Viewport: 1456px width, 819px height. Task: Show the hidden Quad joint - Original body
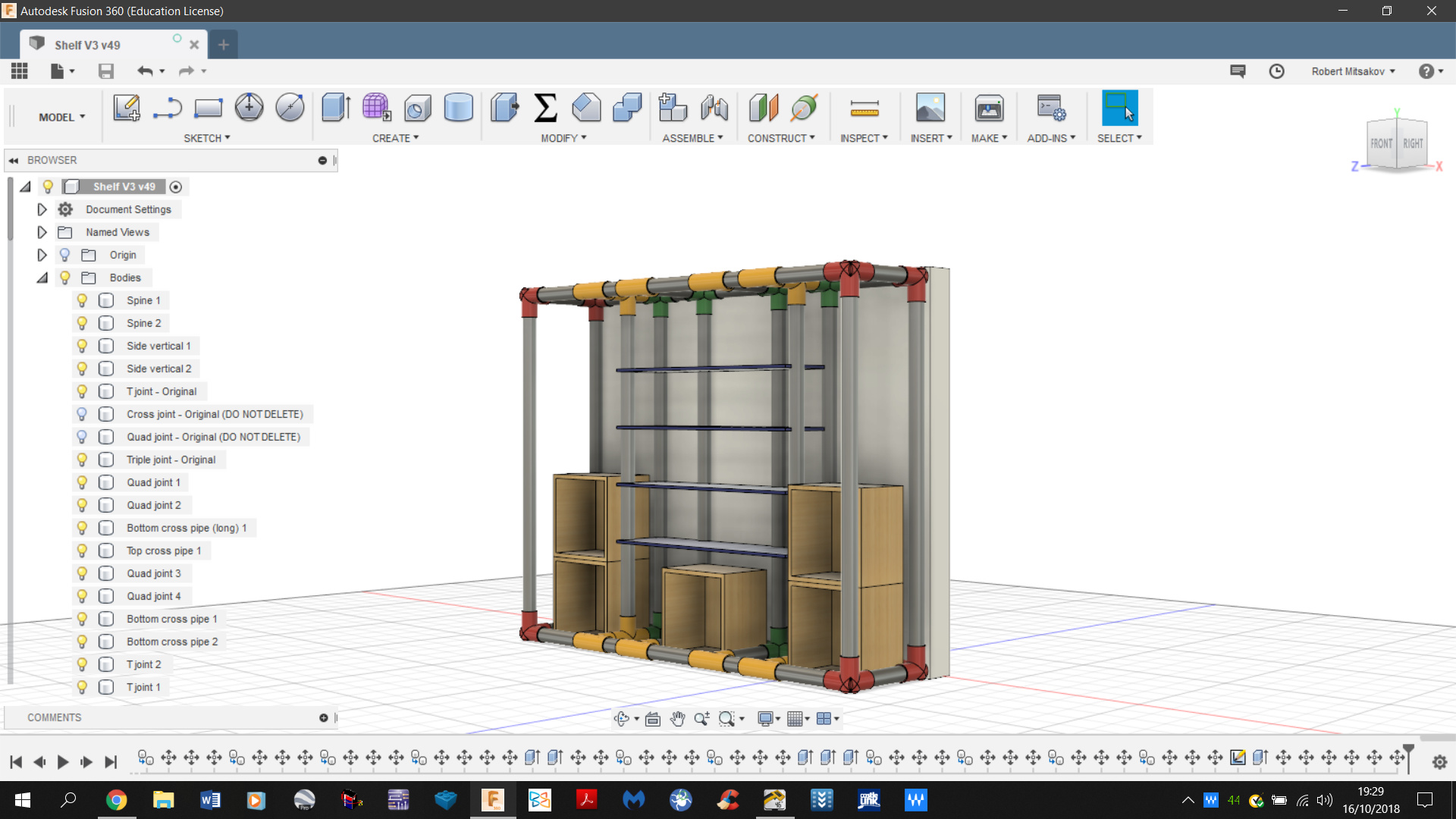pyautogui.click(x=82, y=437)
